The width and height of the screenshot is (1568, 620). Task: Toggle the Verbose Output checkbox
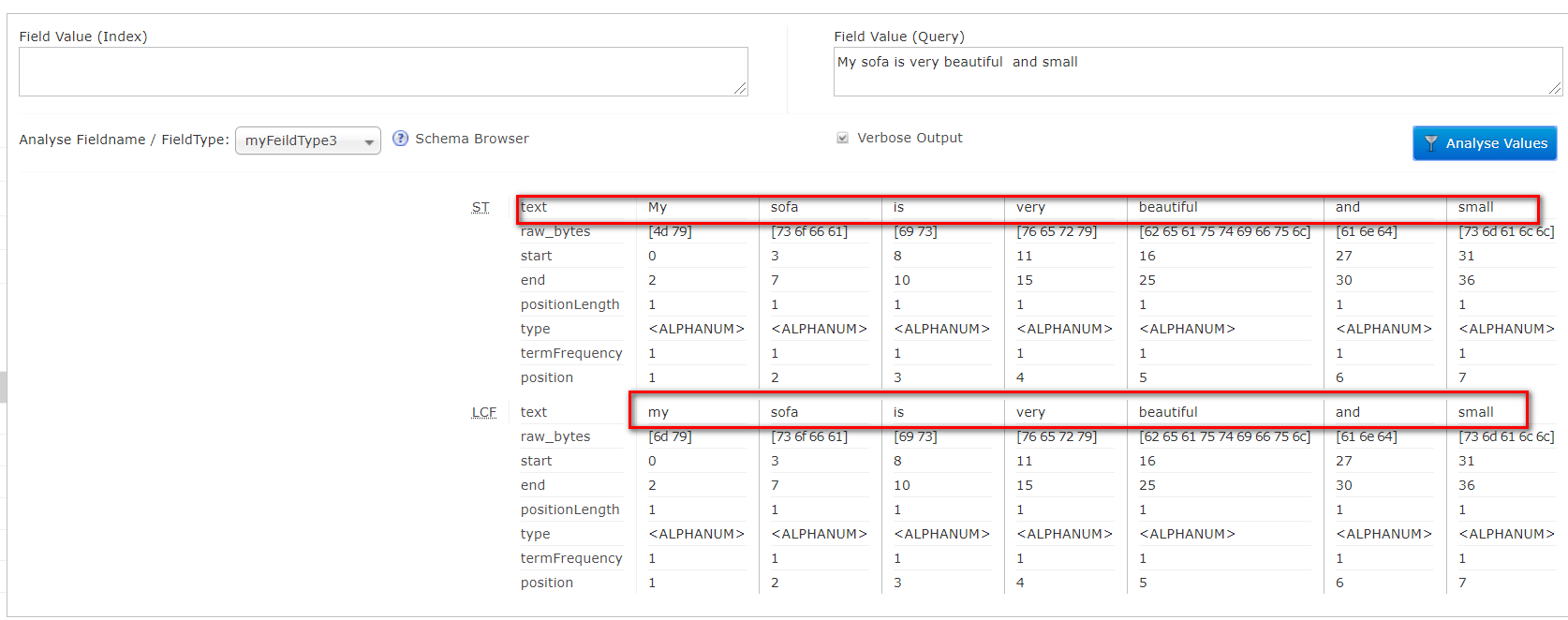point(842,138)
